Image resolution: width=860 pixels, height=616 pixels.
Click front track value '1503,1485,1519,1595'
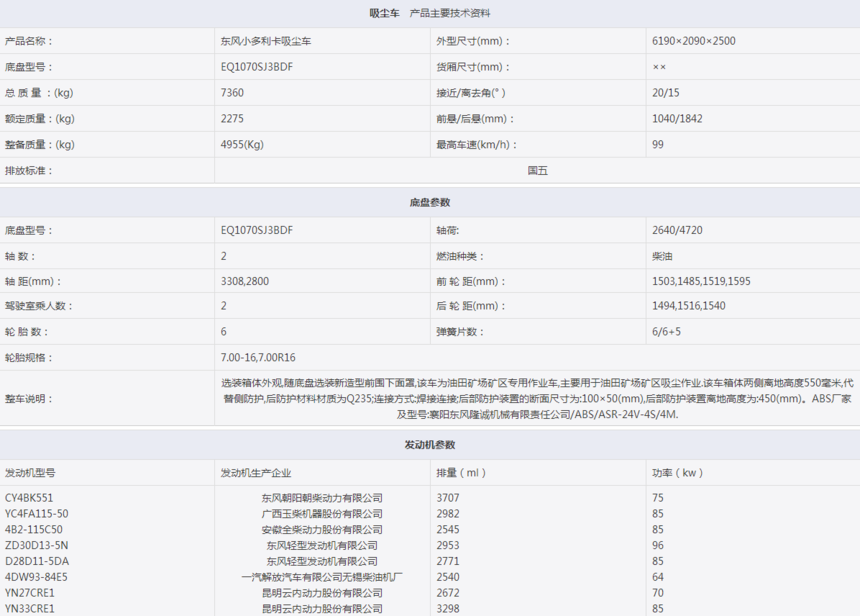701,281
